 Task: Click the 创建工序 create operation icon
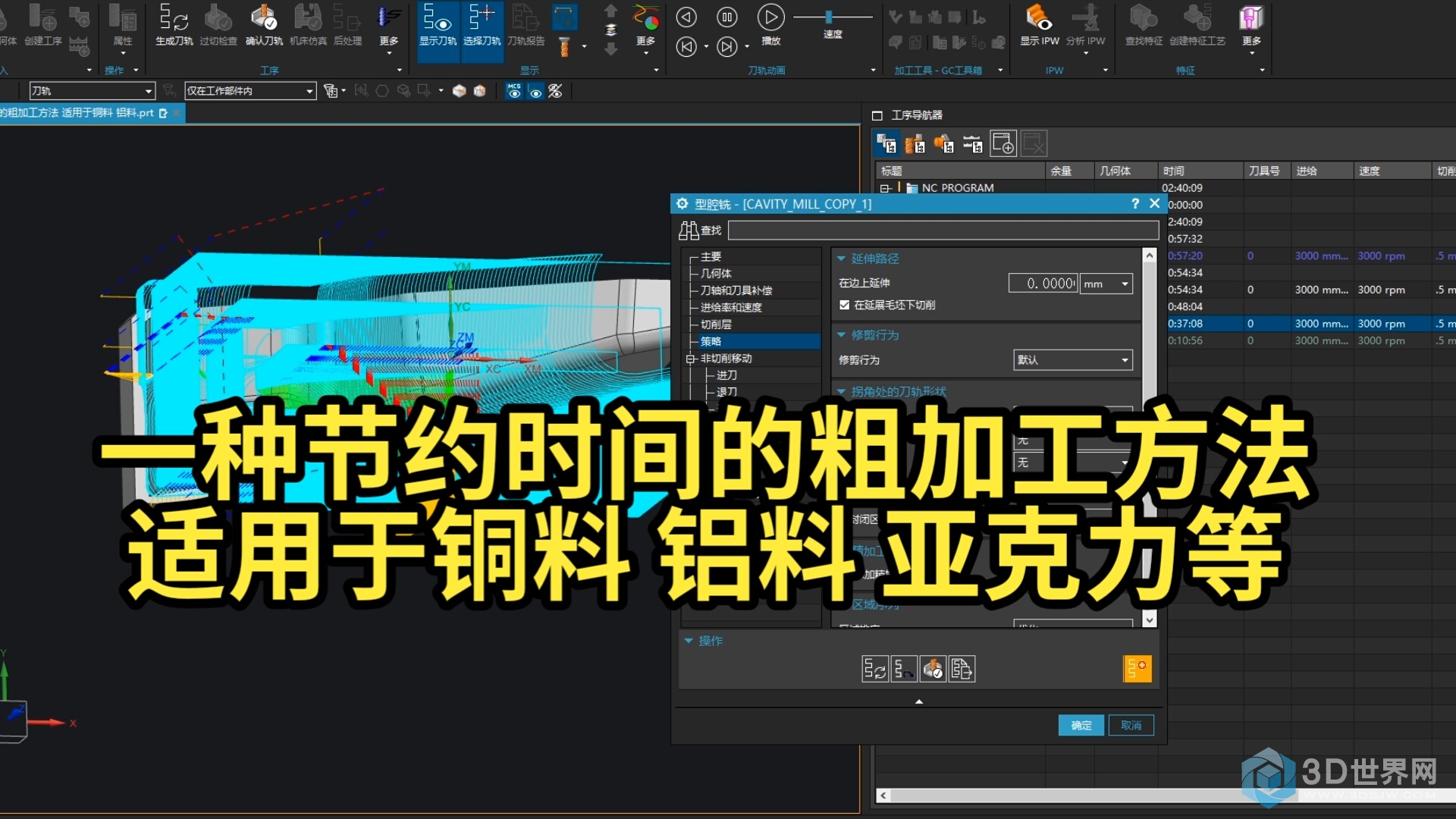pyautogui.click(x=43, y=24)
